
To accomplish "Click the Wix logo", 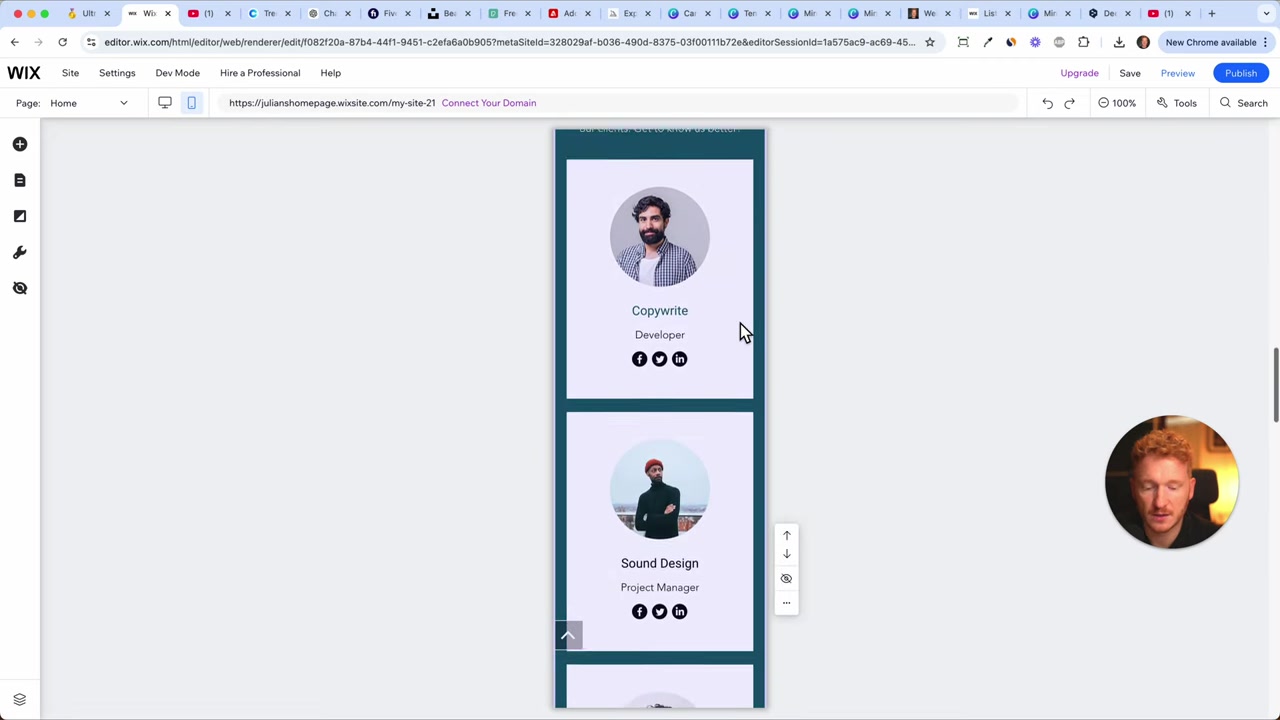I will pyautogui.click(x=24, y=73).
